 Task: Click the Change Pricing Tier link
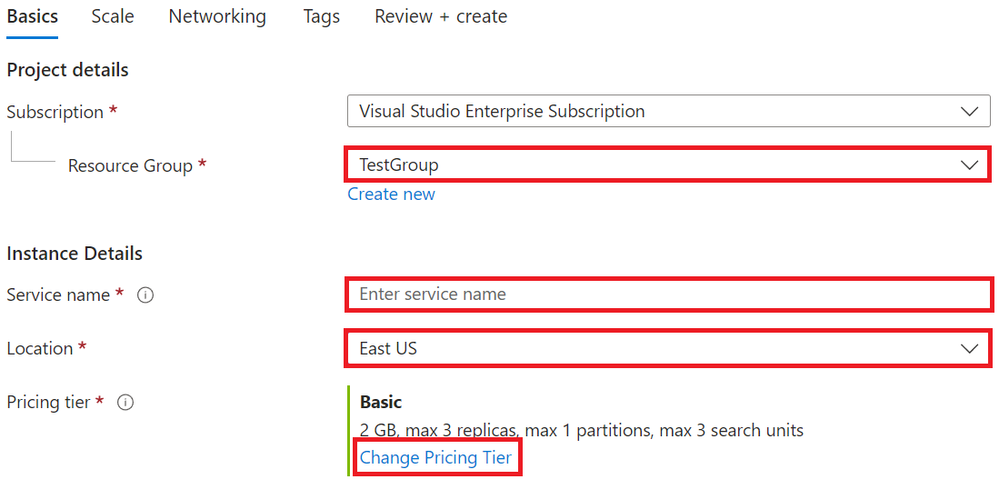435,458
